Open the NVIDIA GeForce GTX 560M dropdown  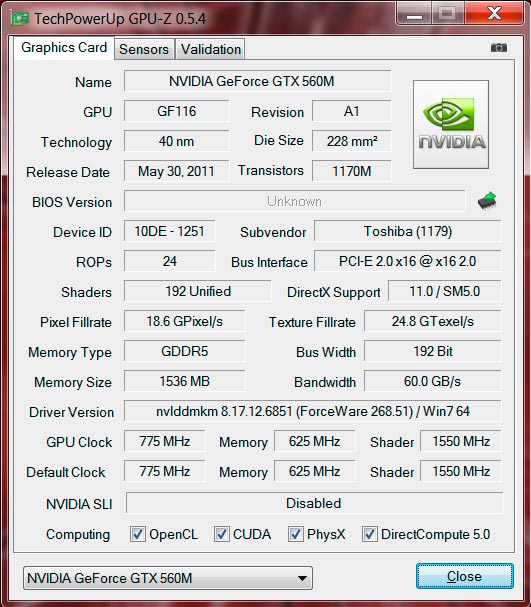click(x=168, y=578)
